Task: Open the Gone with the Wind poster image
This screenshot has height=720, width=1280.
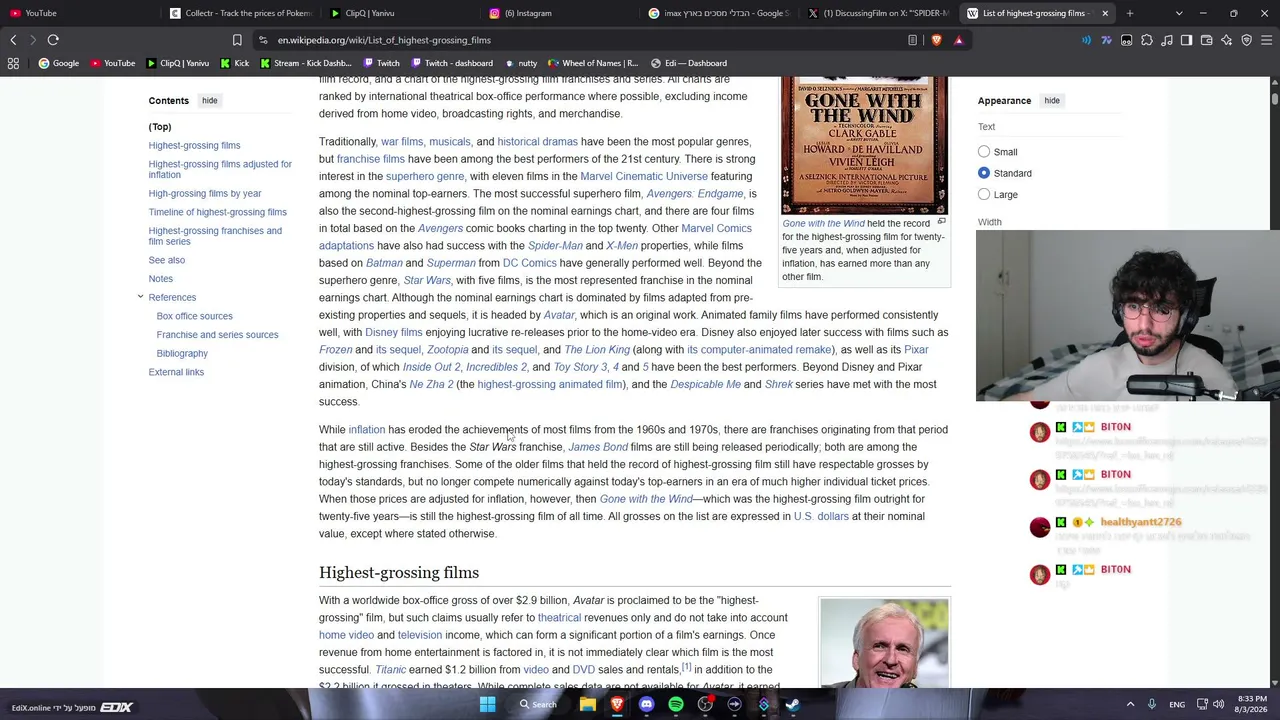Action: 864,146
